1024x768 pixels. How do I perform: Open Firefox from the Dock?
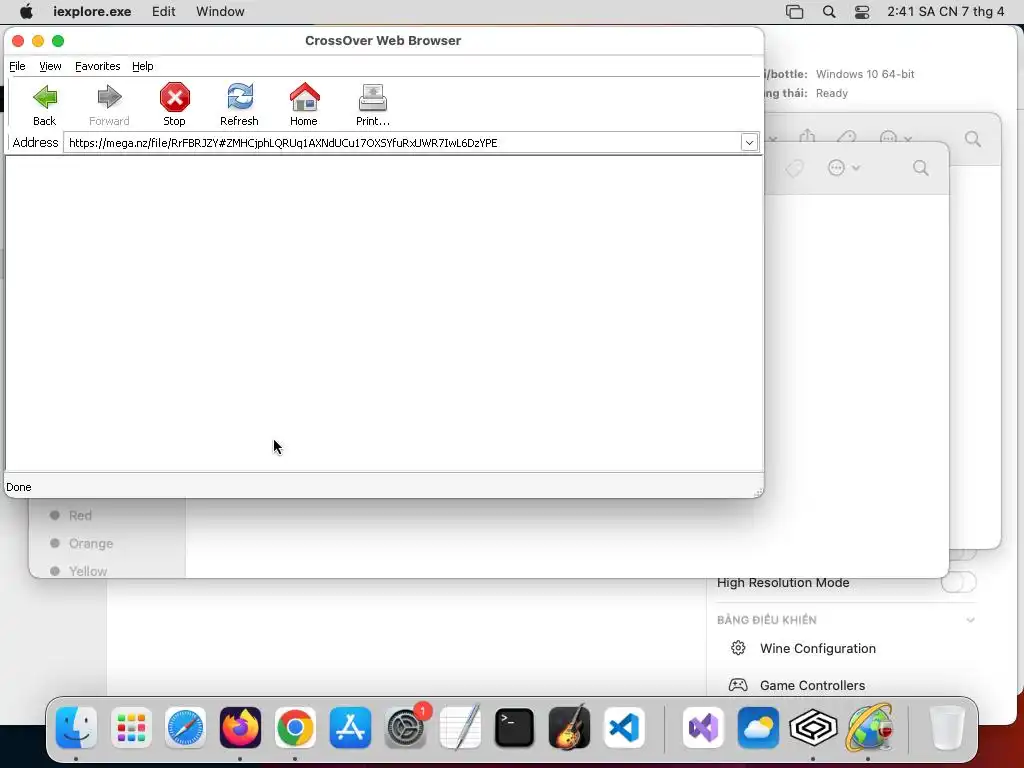pyautogui.click(x=240, y=727)
